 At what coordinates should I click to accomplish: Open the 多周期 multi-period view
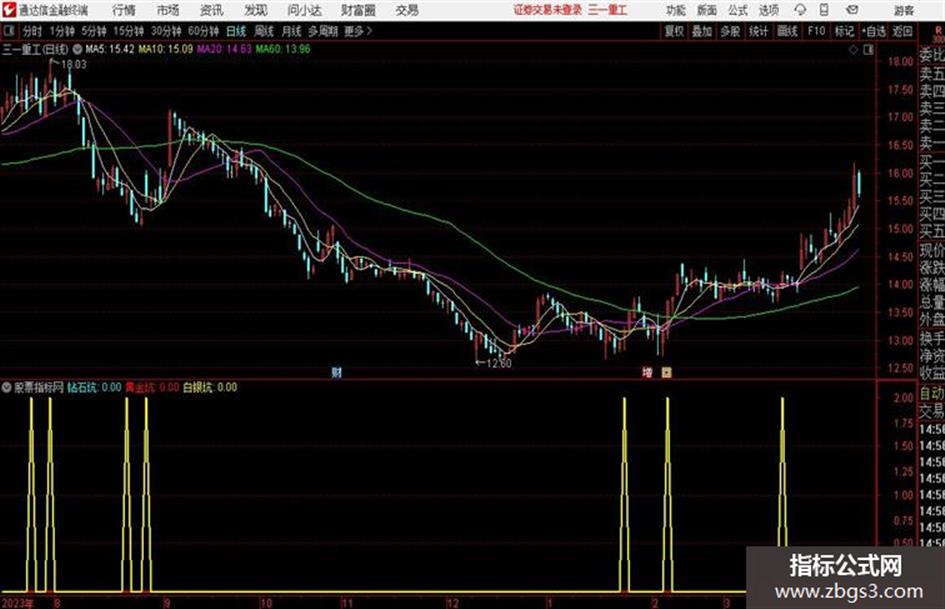click(x=323, y=31)
